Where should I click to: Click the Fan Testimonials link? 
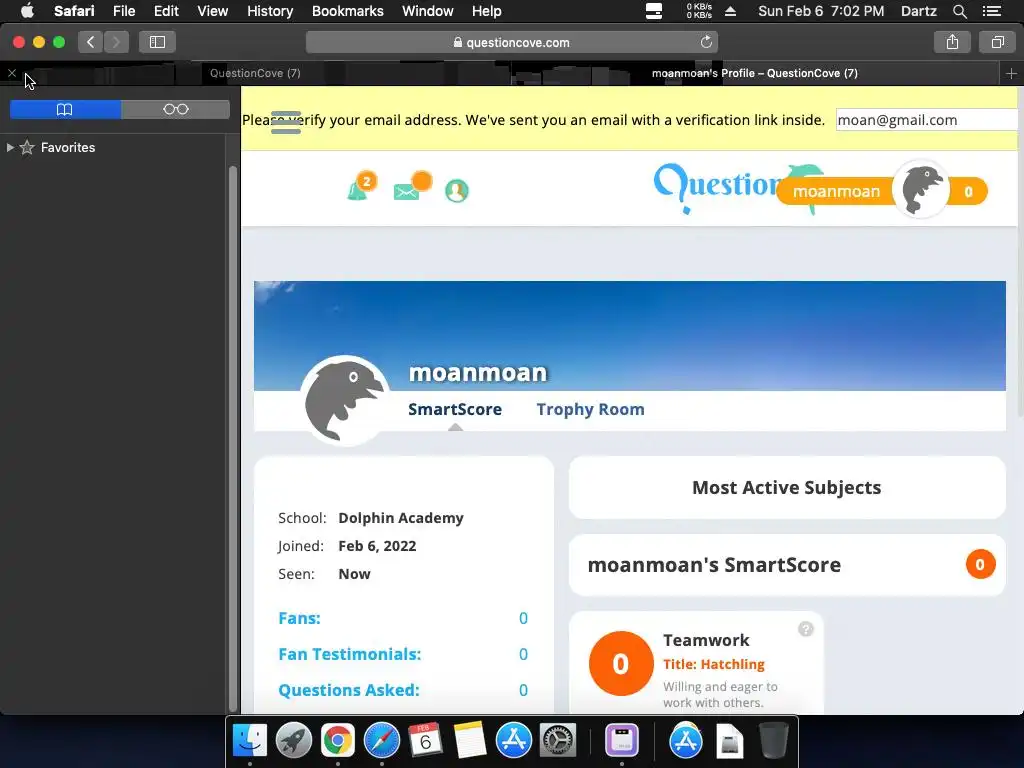[x=349, y=654]
